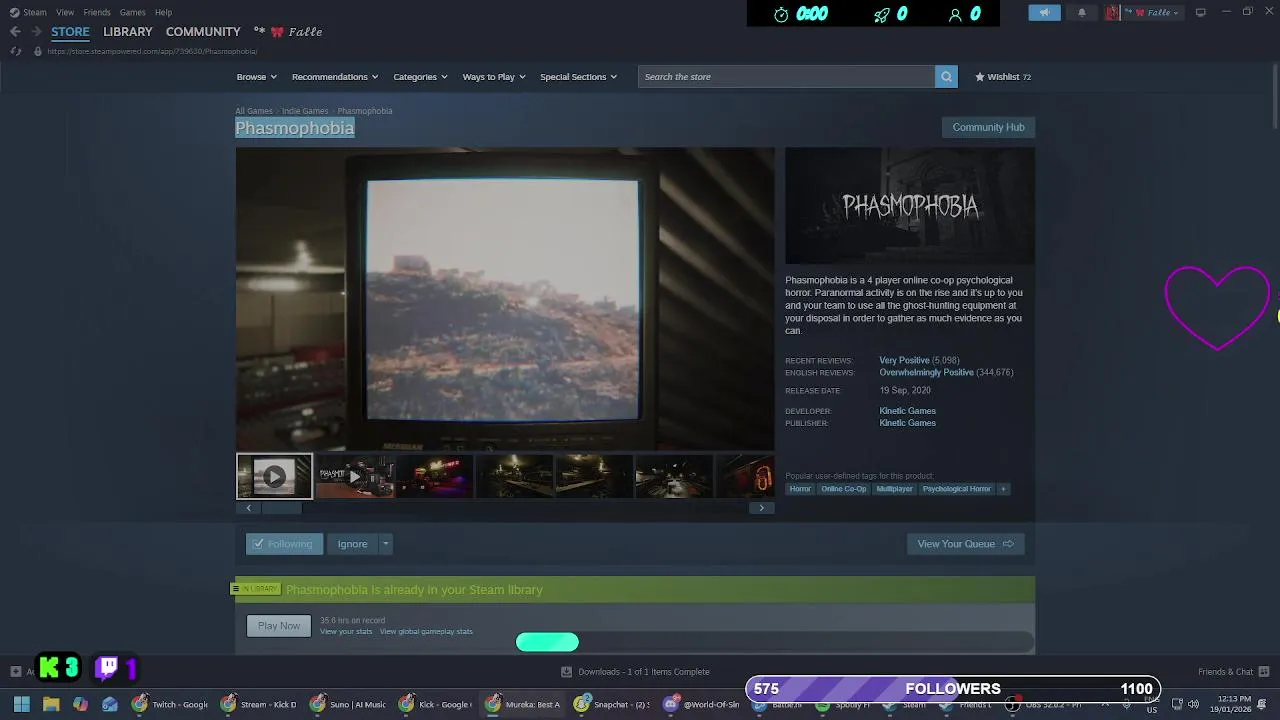This screenshot has height=720, width=1280.
Task: Select the second trailer video thumbnail
Action: 354,476
